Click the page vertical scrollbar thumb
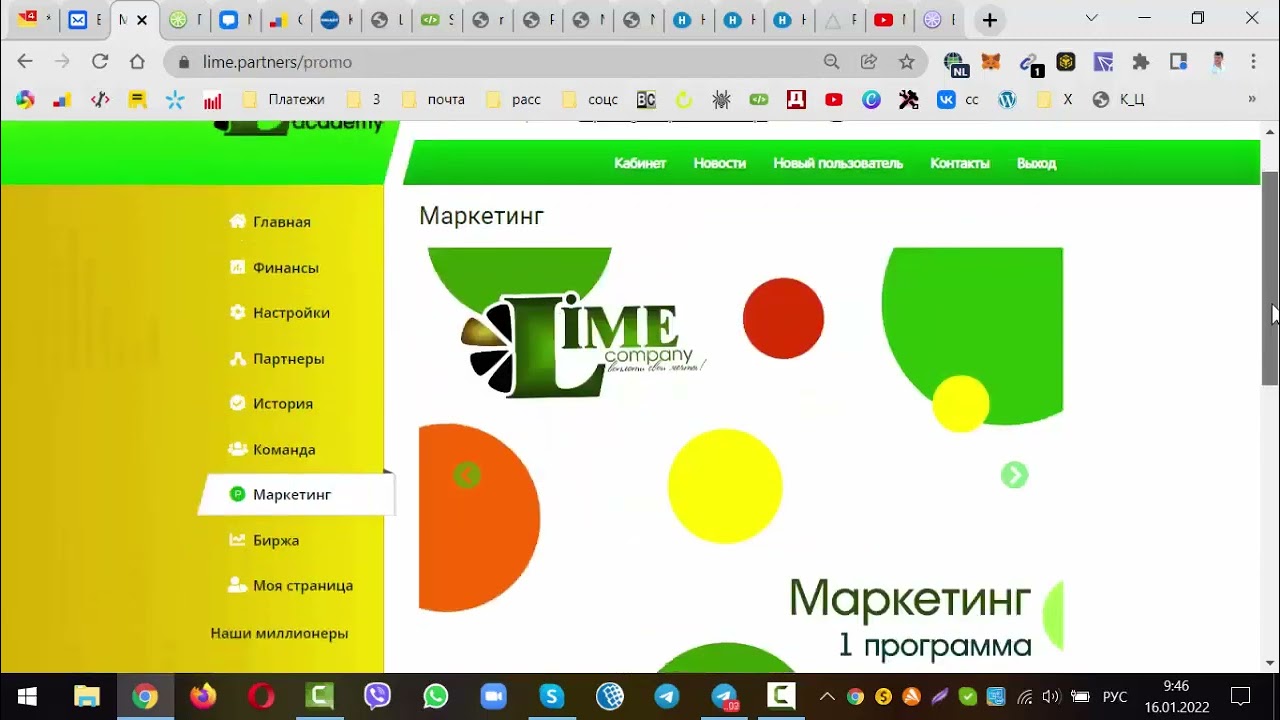 click(x=1270, y=278)
